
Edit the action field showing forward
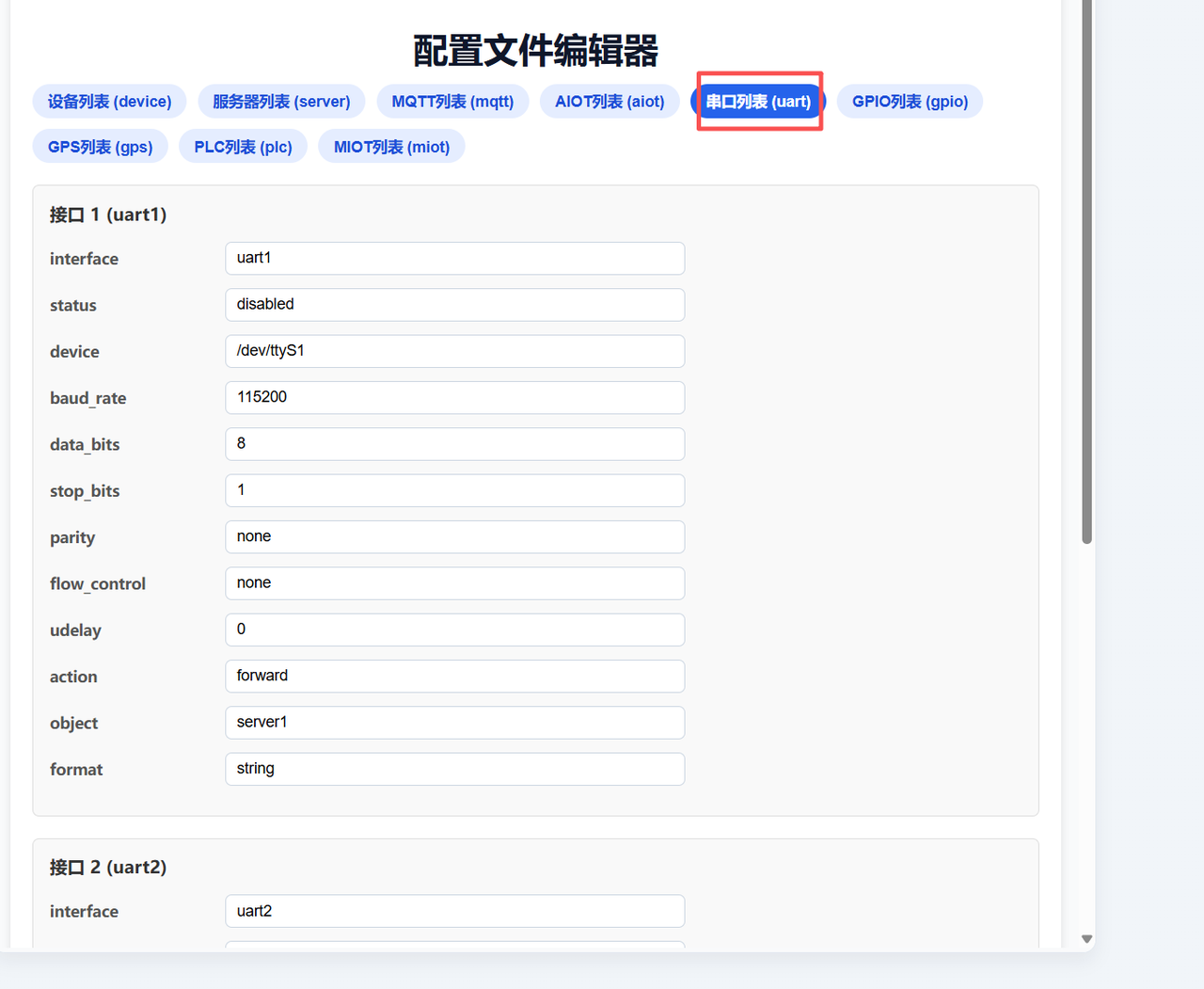point(454,676)
